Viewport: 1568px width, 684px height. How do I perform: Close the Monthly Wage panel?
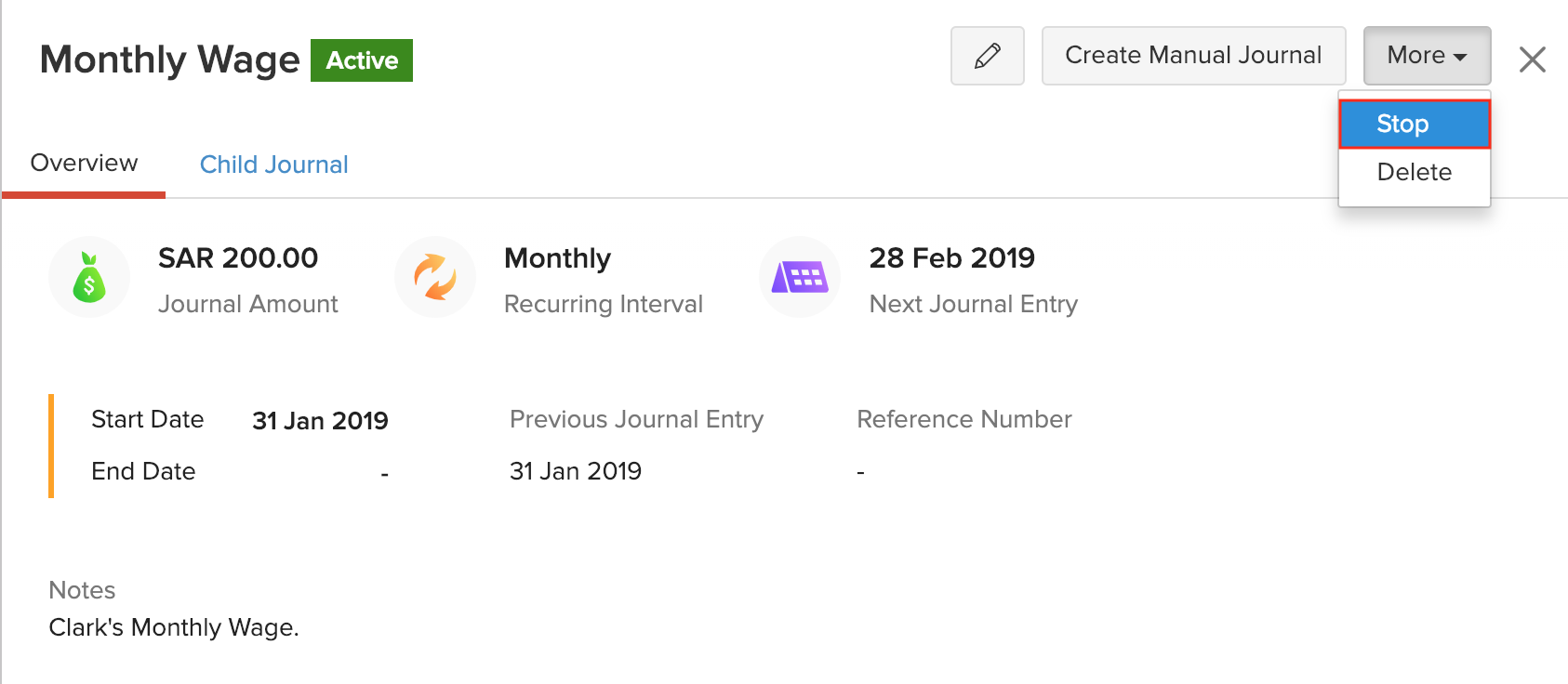pos(1532,59)
